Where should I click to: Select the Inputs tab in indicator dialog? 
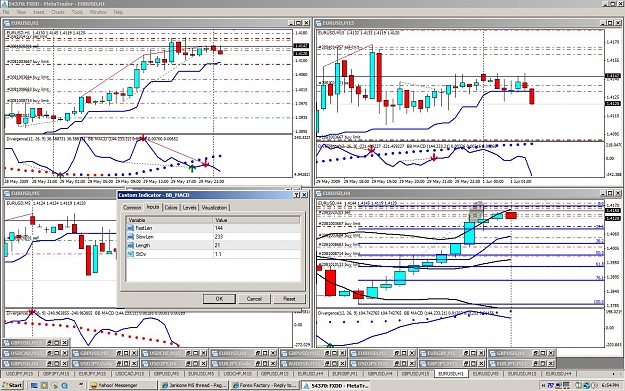tap(153, 207)
